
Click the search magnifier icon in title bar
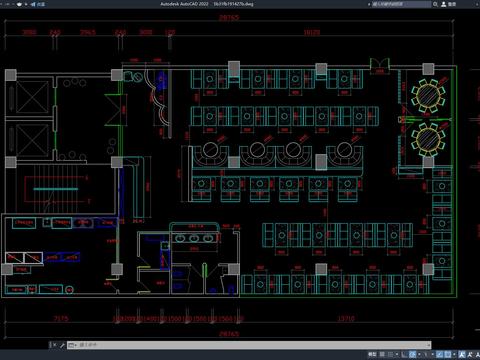point(435,4)
